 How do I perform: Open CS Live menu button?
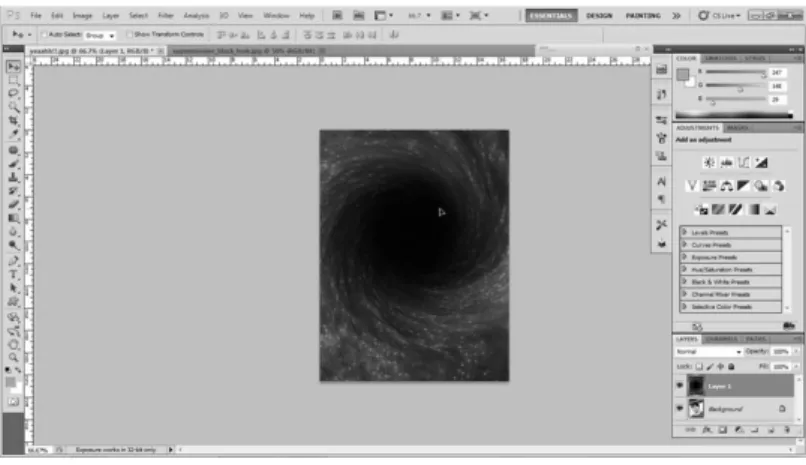(x=720, y=15)
